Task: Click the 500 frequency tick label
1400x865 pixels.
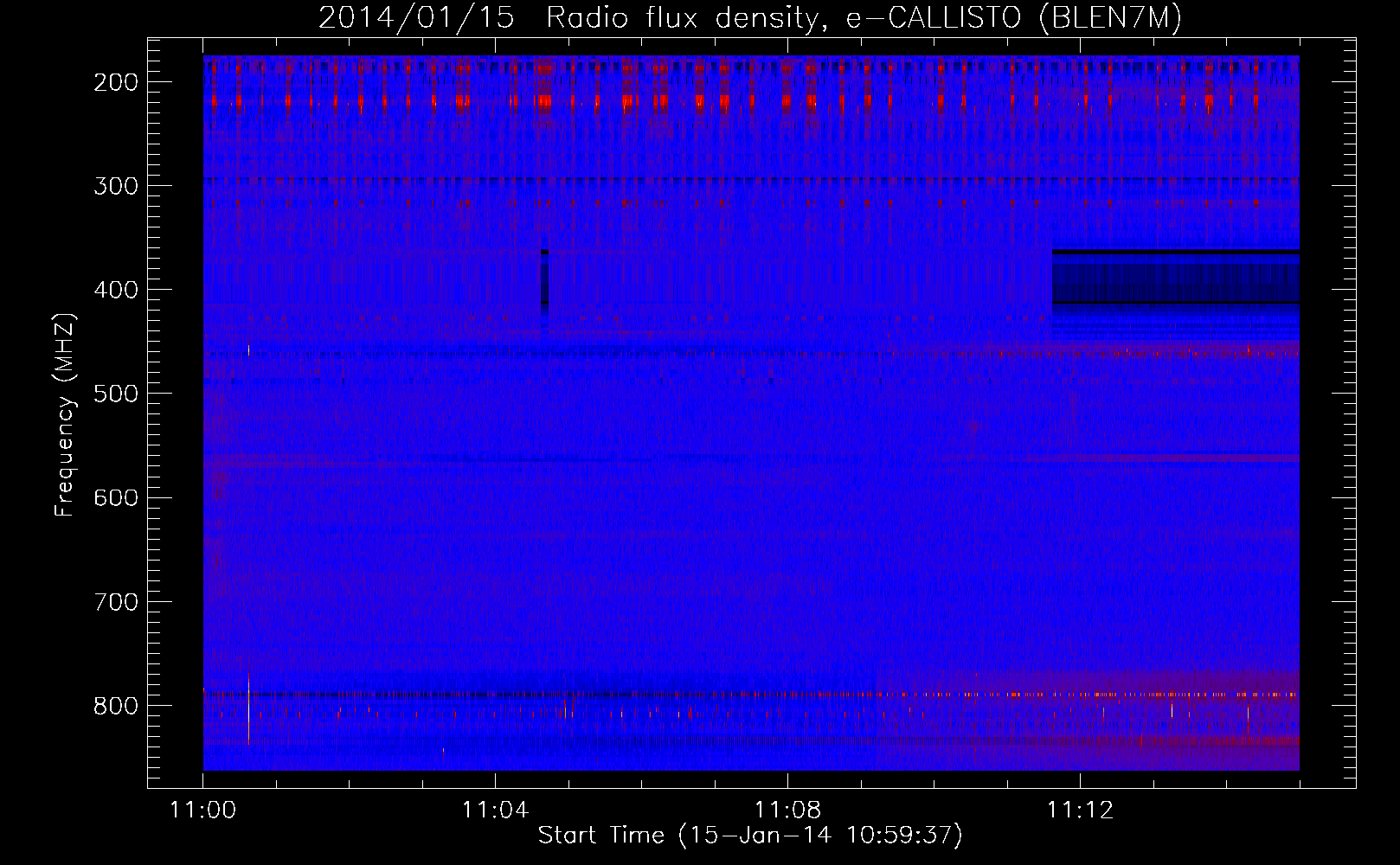Action: click(116, 394)
